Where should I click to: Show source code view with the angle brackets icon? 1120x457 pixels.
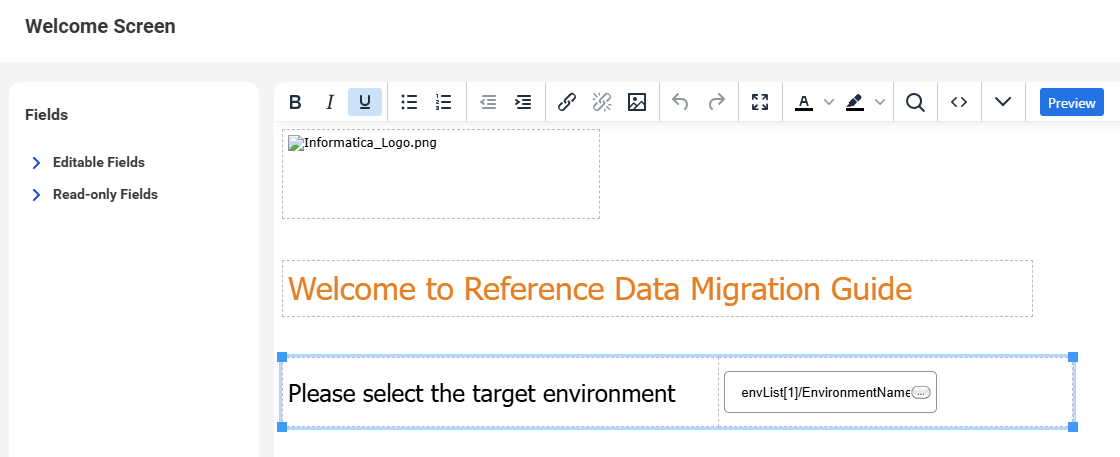click(x=959, y=103)
